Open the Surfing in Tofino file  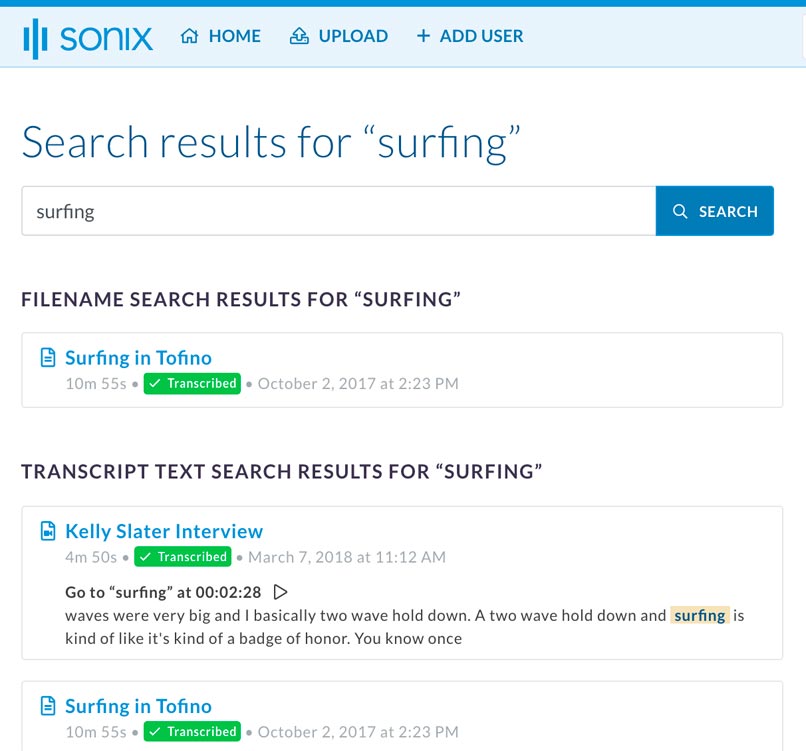click(x=138, y=357)
